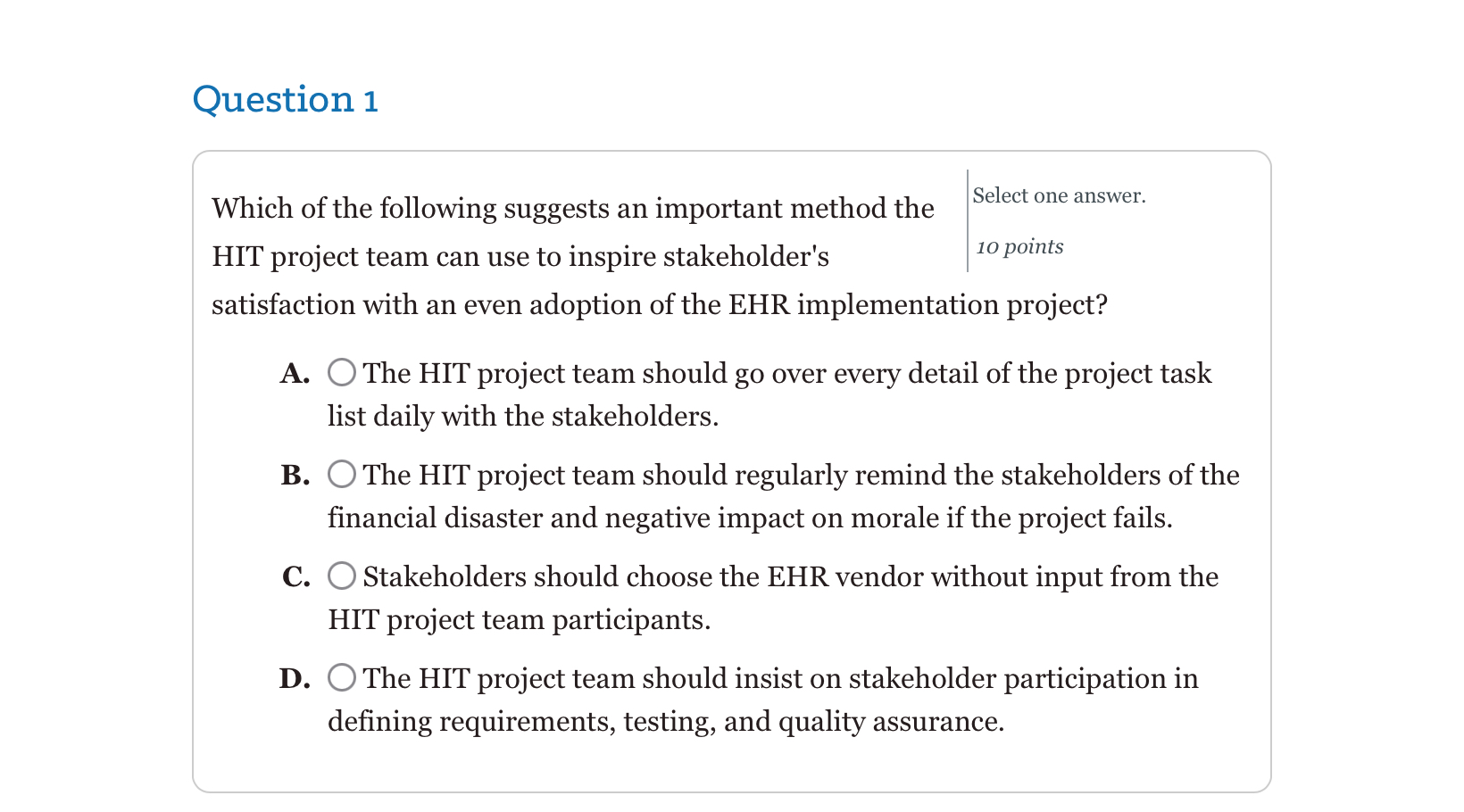Pick the radio button for answer D

tap(341, 677)
